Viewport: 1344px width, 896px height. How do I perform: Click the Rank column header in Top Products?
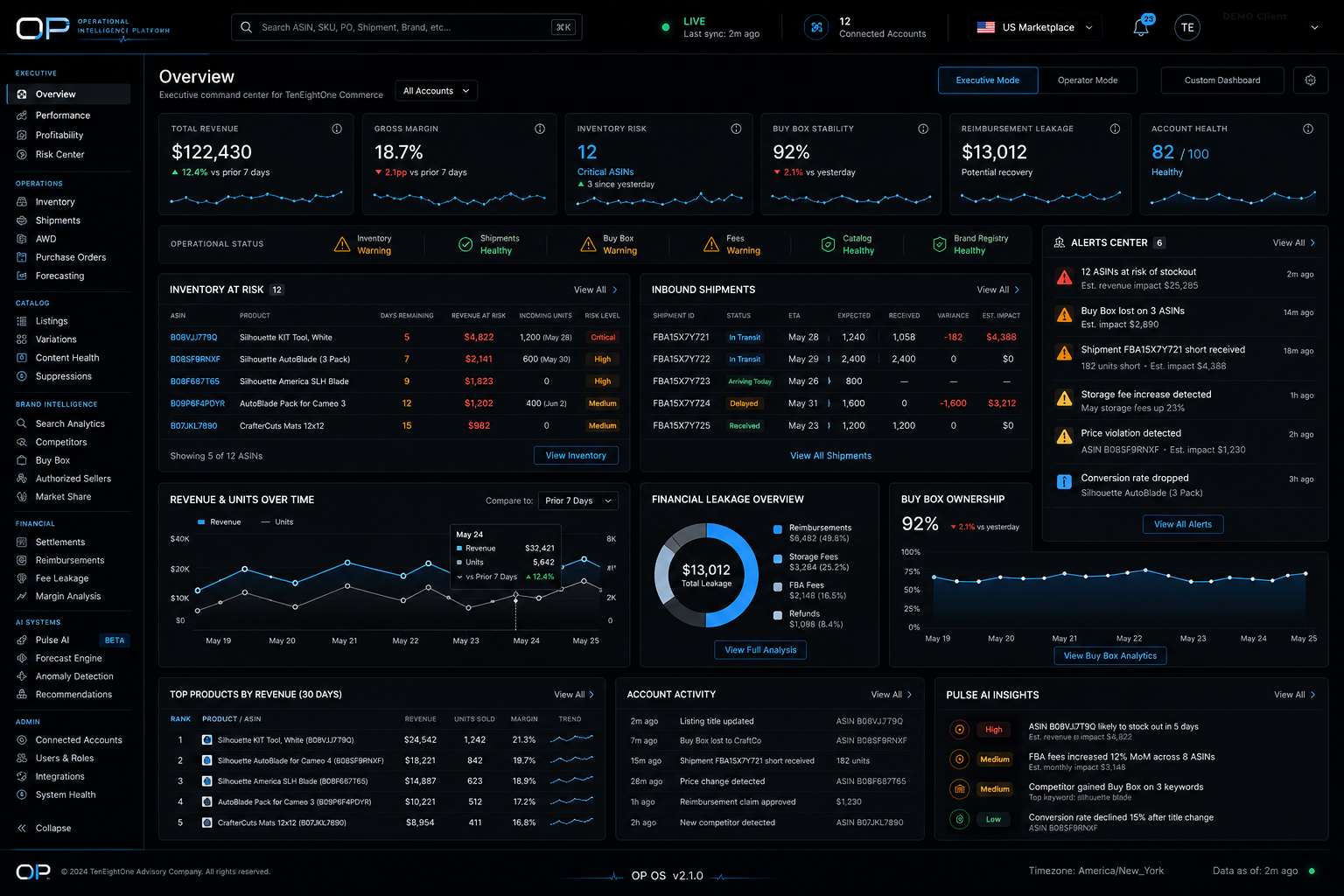coord(180,719)
